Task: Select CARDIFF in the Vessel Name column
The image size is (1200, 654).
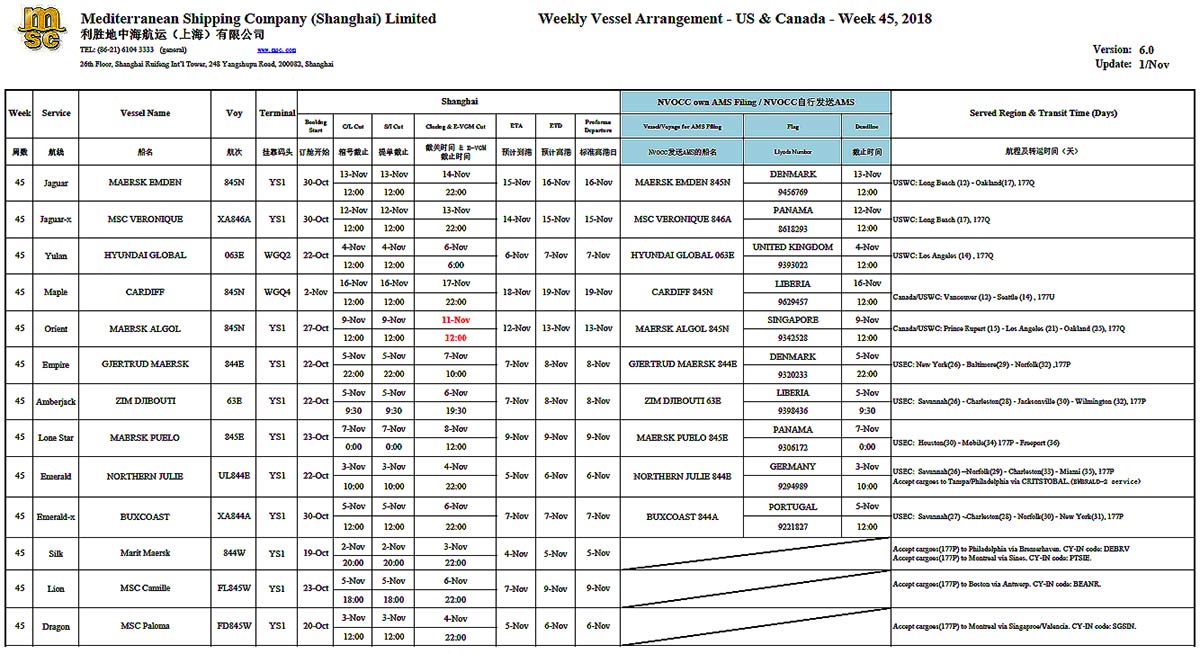Action: coord(145,292)
